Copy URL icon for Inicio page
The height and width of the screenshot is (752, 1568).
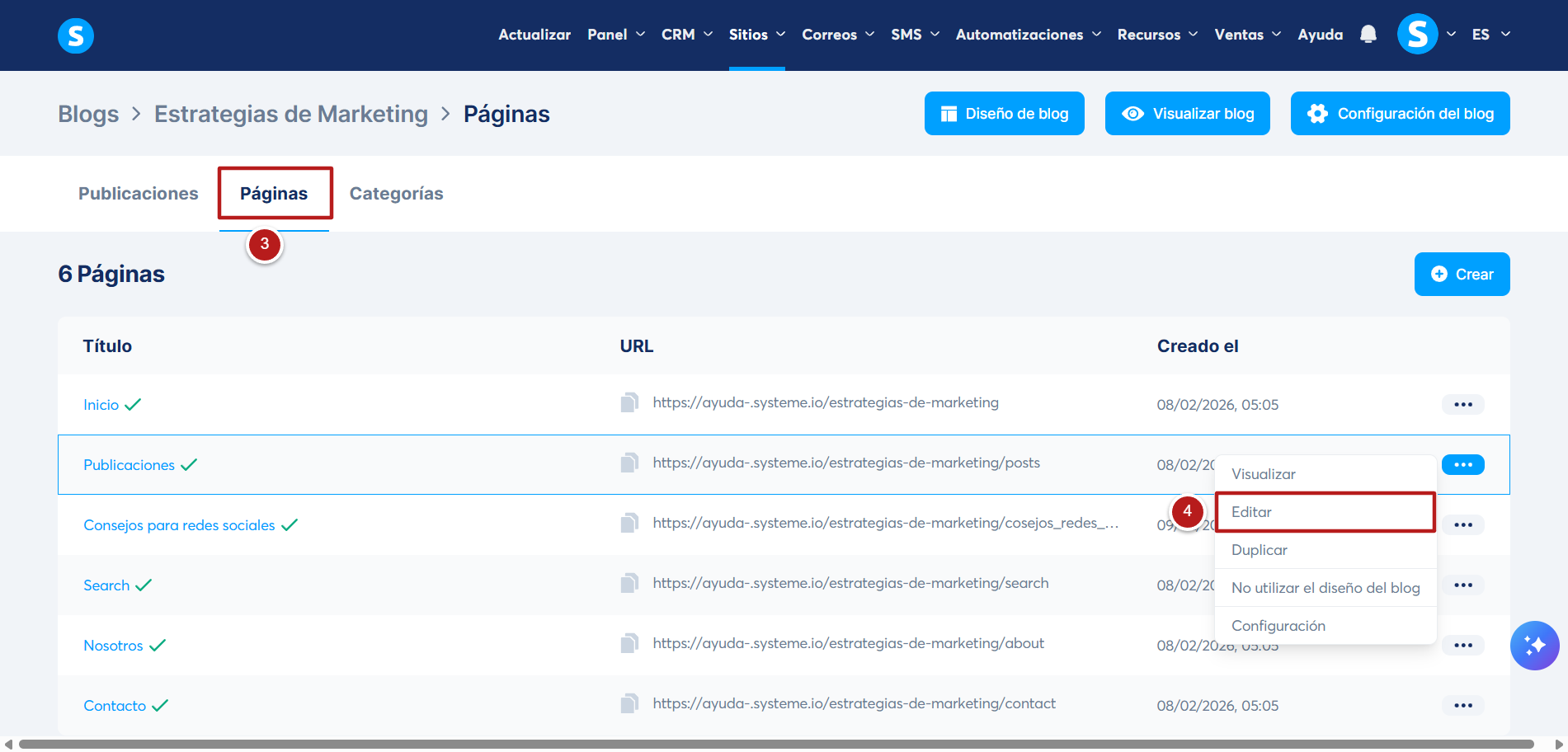pyautogui.click(x=629, y=402)
